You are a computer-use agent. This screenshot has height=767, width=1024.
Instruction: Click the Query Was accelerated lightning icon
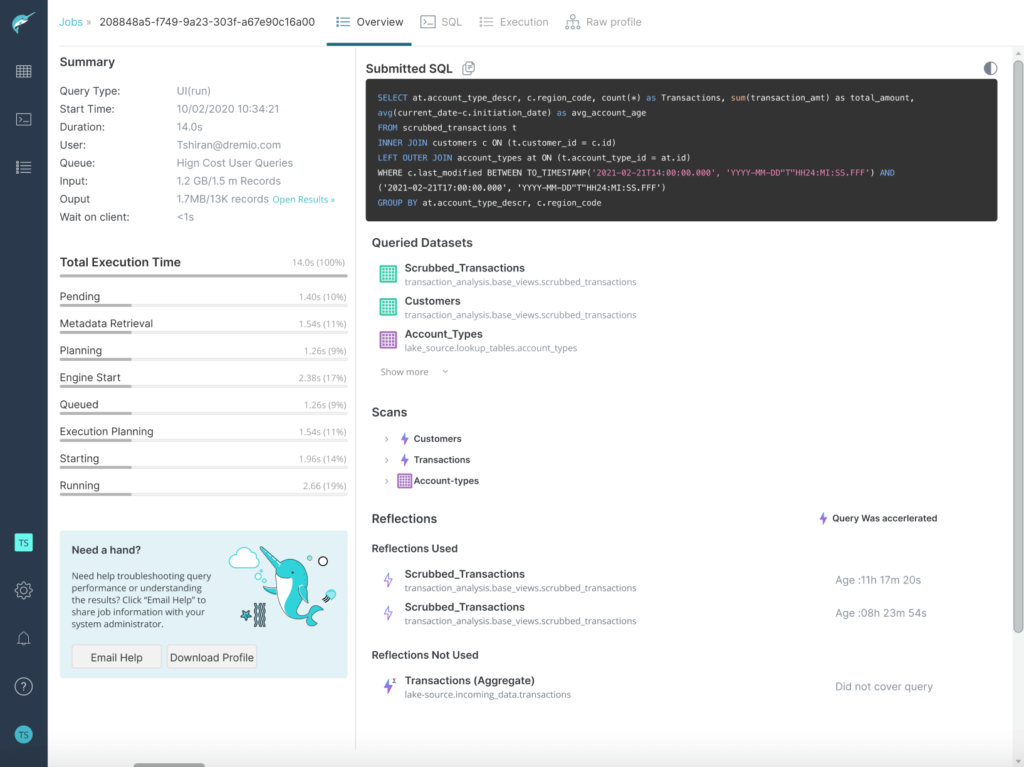coord(823,519)
